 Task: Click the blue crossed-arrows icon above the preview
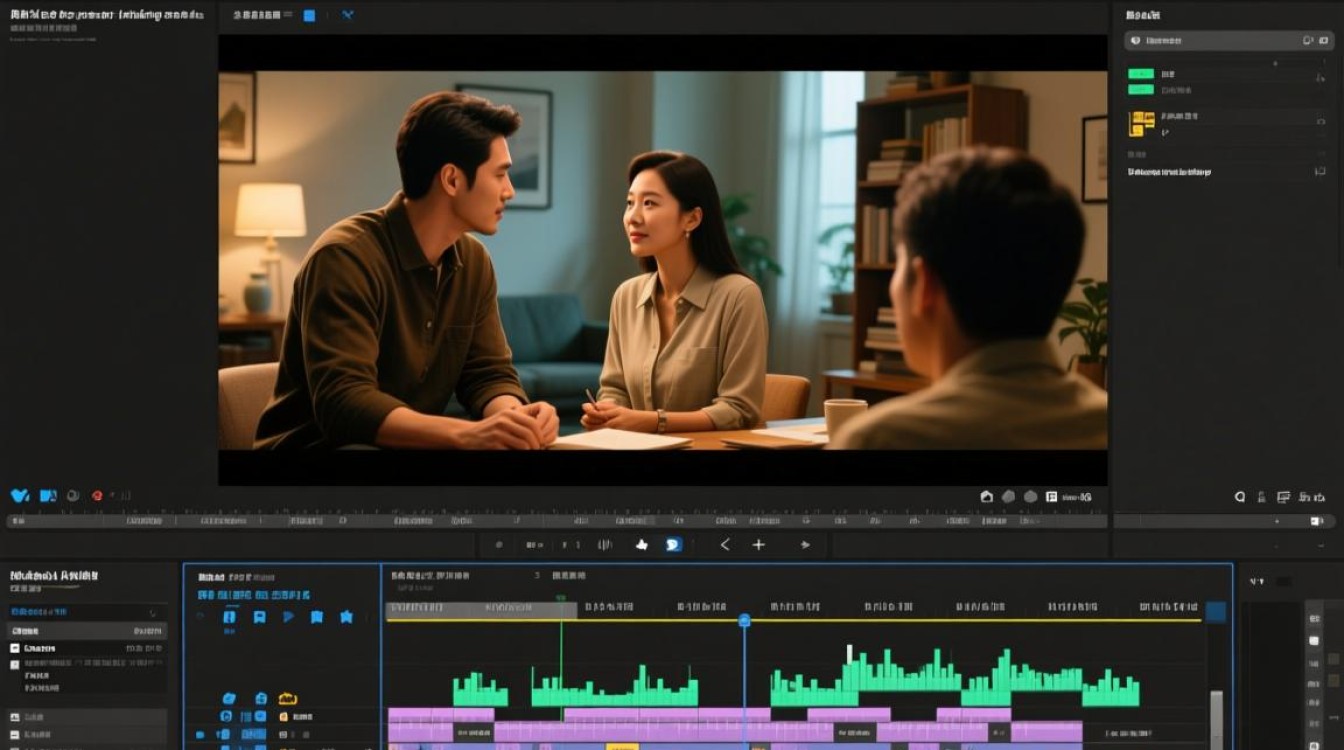click(x=348, y=15)
